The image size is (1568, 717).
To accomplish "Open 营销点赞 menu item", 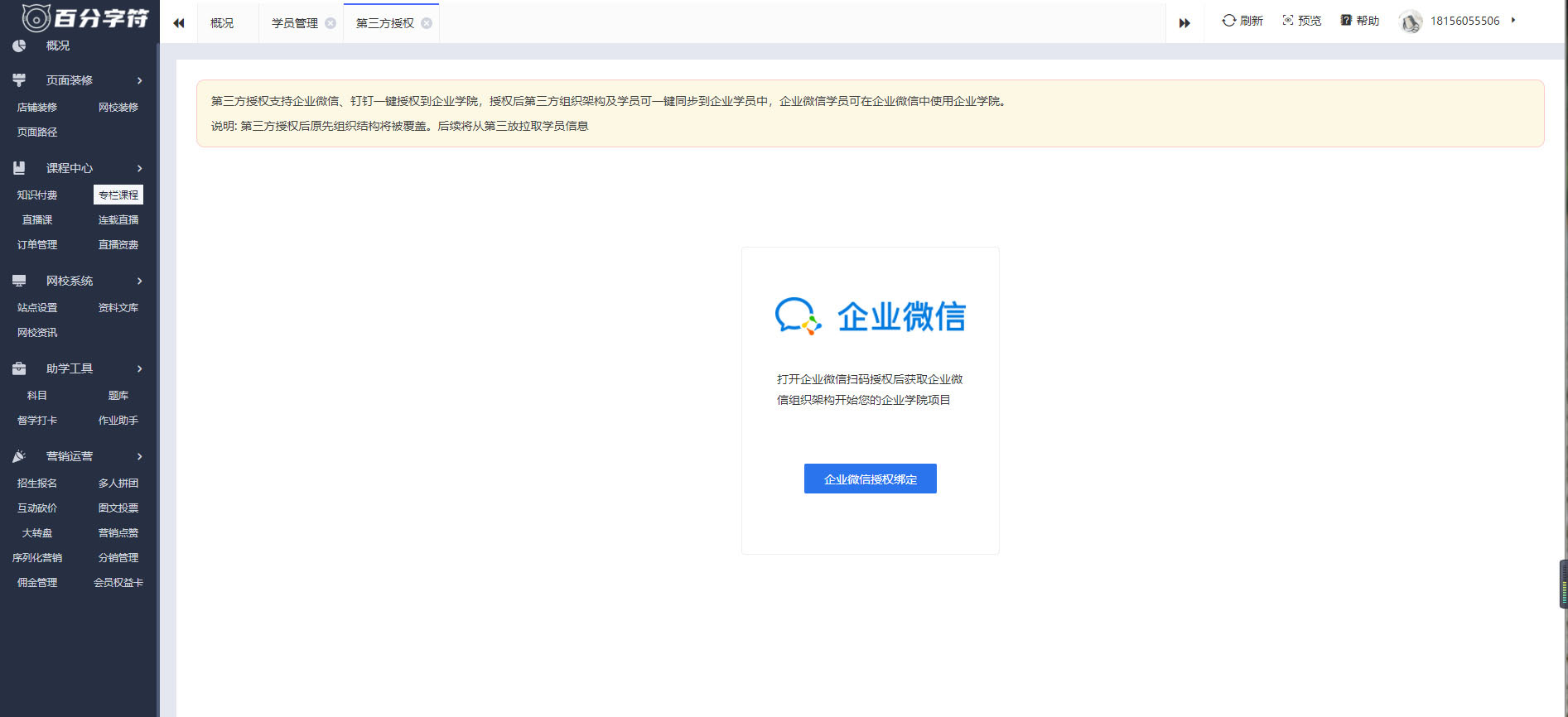I will pyautogui.click(x=118, y=533).
